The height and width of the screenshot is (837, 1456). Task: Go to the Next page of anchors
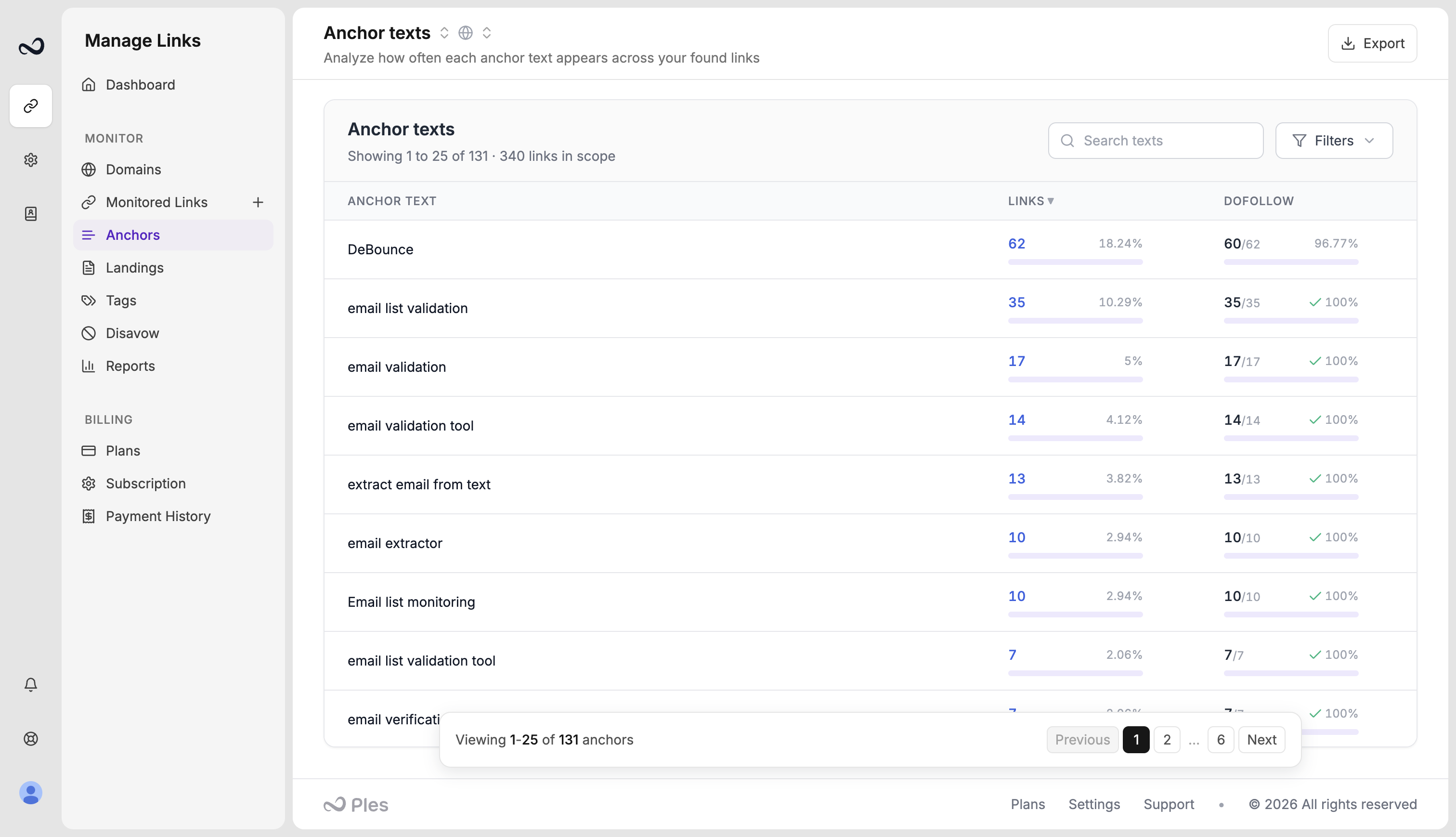pos(1262,740)
